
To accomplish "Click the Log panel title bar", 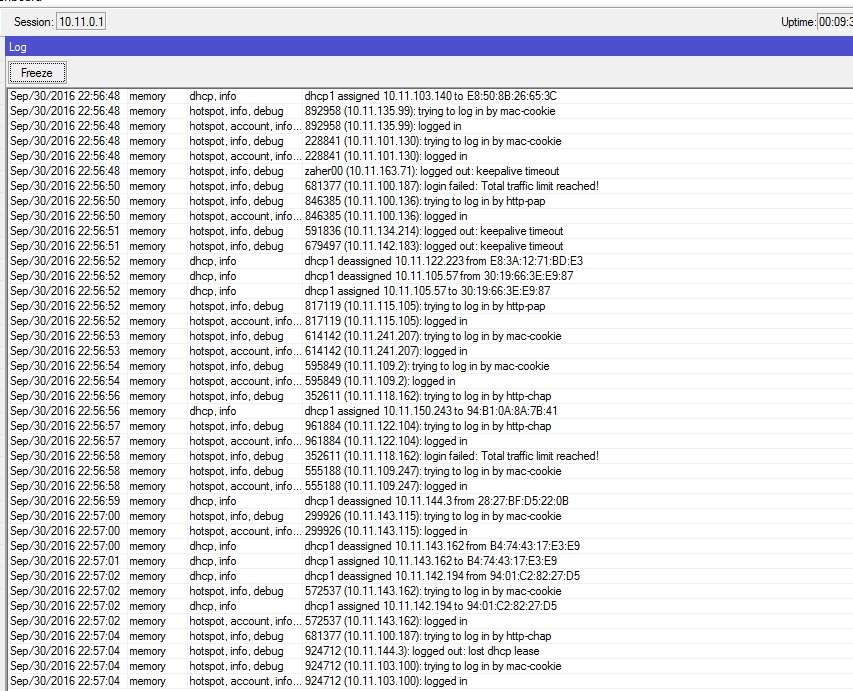I will click(x=429, y=47).
